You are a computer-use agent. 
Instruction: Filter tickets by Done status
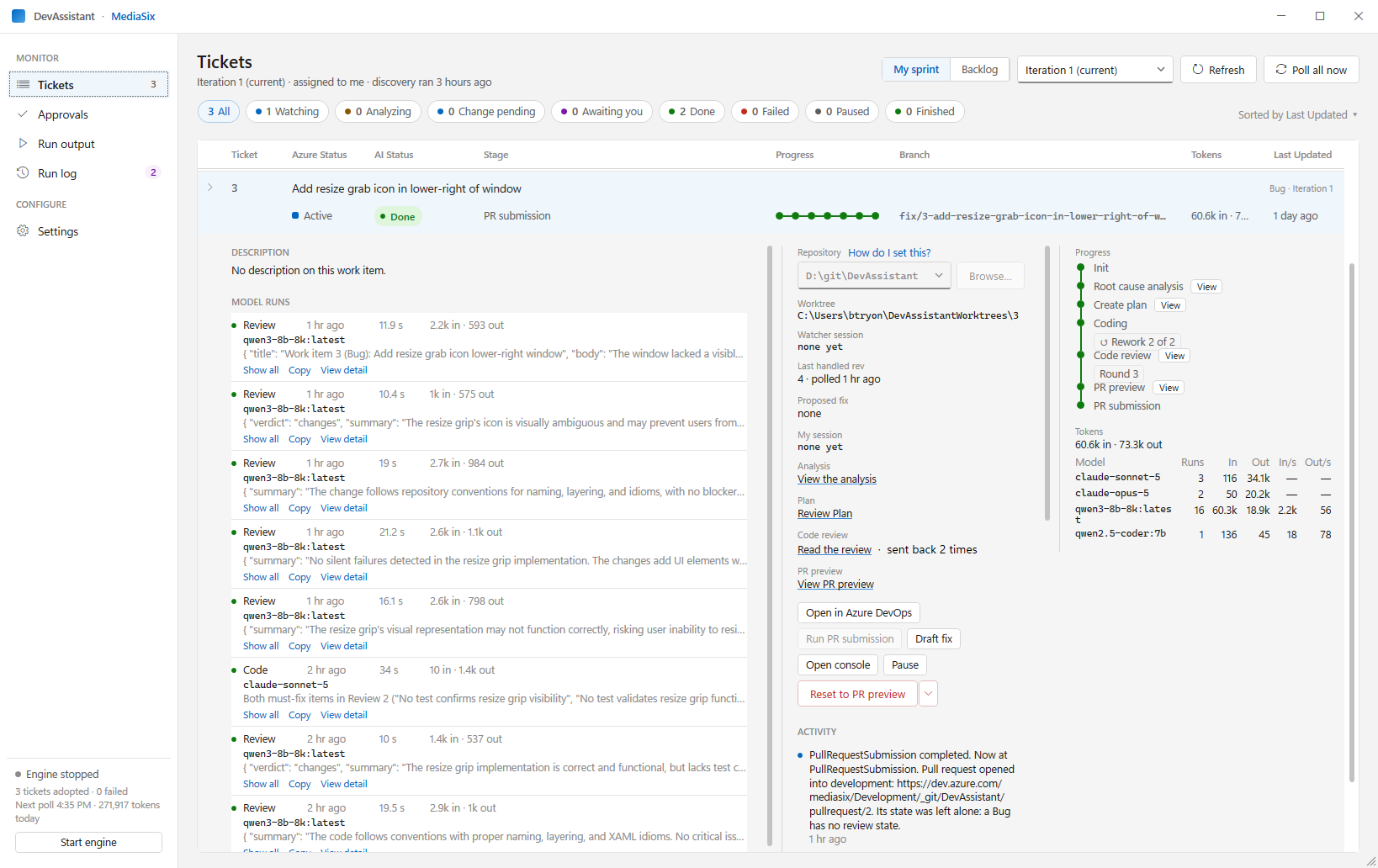[x=692, y=111]
